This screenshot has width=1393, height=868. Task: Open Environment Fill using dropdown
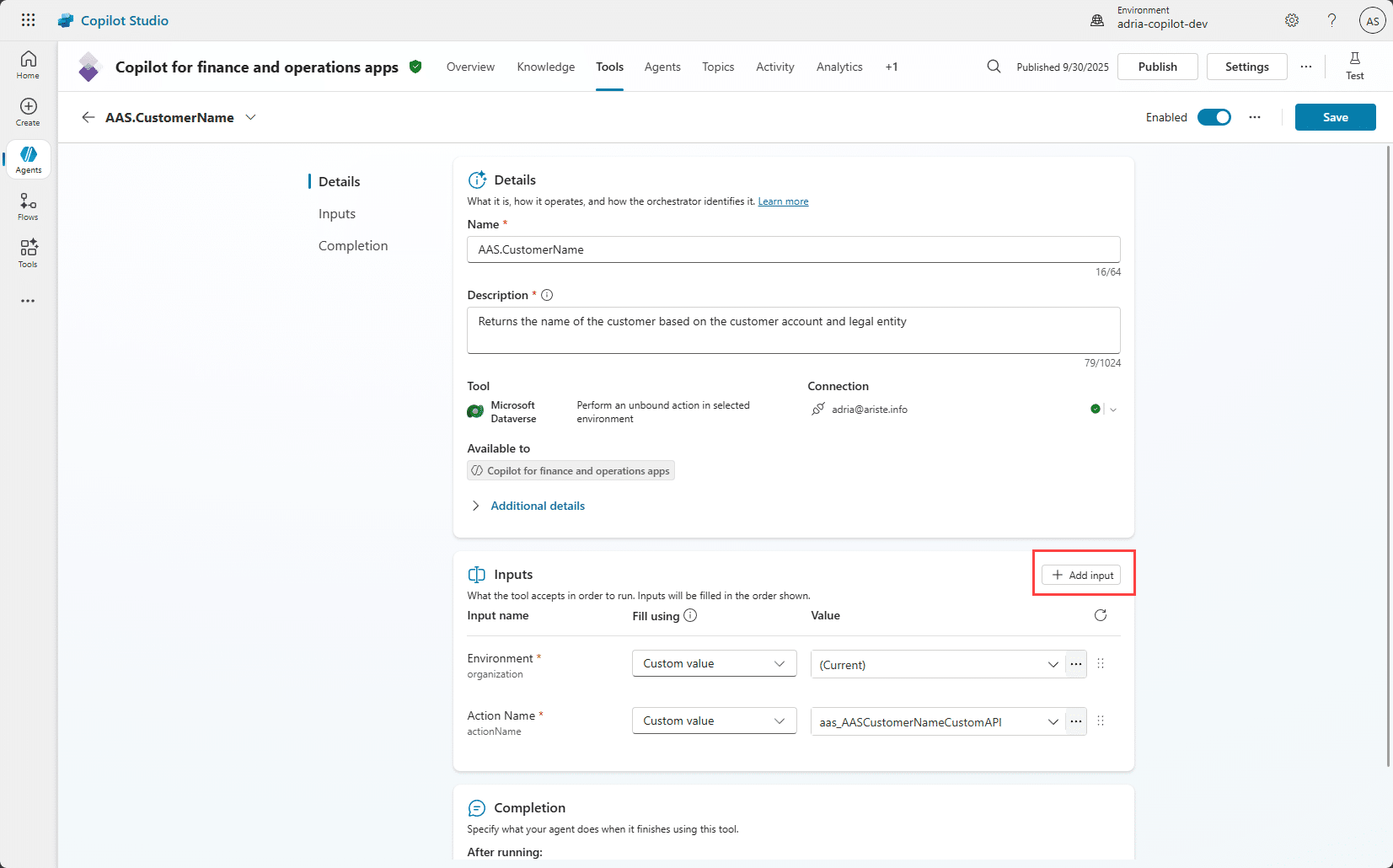point(714,664)
